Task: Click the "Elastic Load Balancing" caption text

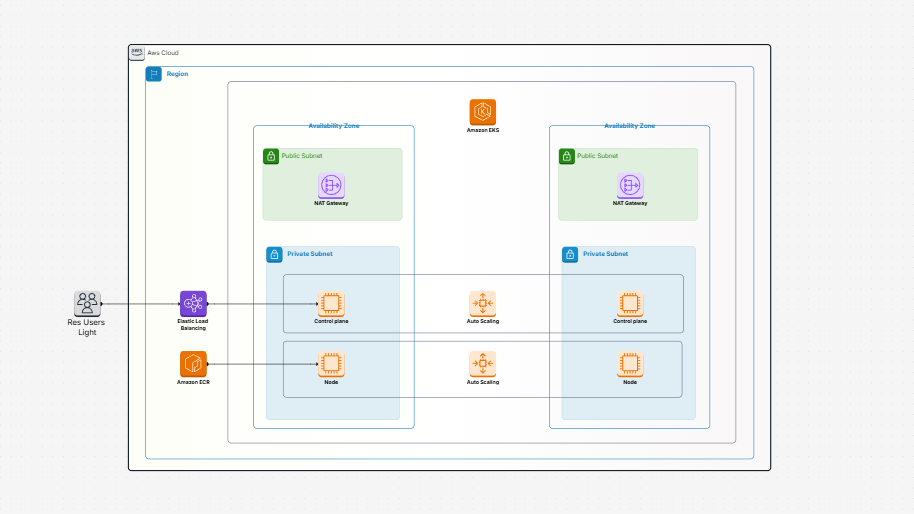Action: (x=193, y=325)
